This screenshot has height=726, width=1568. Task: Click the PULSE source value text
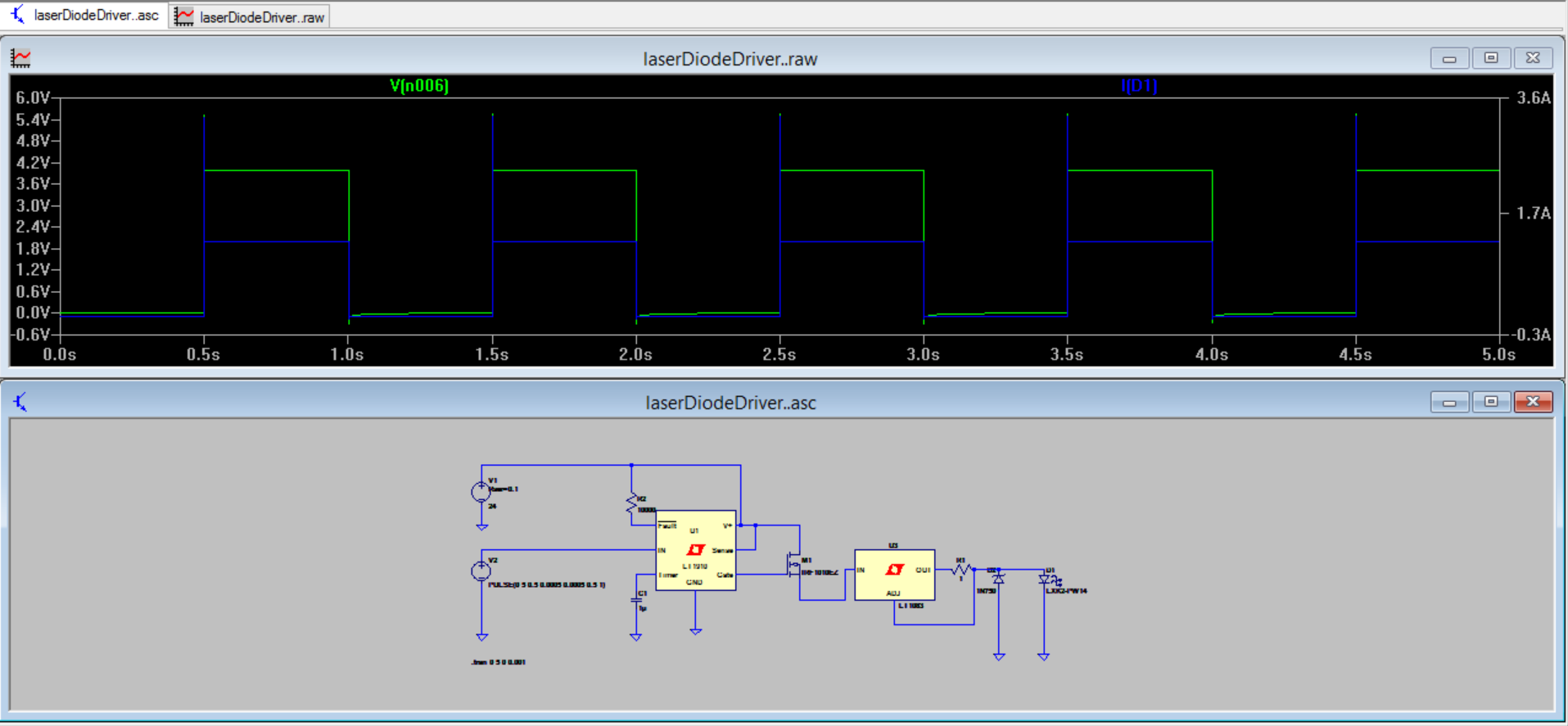click(x=547, y=585)
